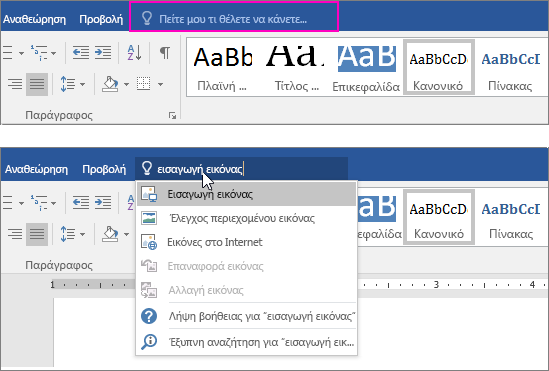Screen dimensions: 549x371
Task: Click line spacing icon in upper ribbon
Action: coord(68,84)
